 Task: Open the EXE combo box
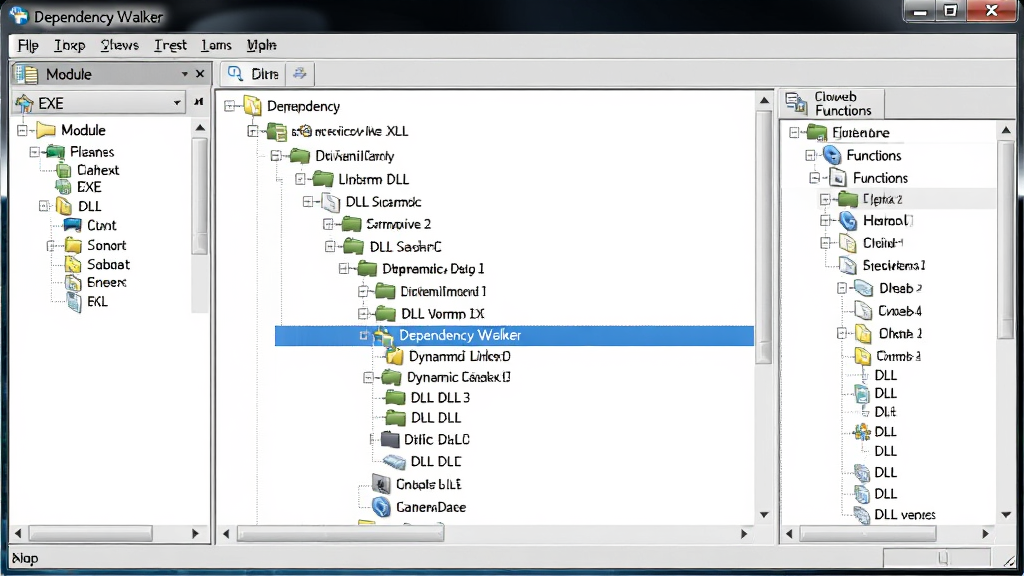(98, 103)
